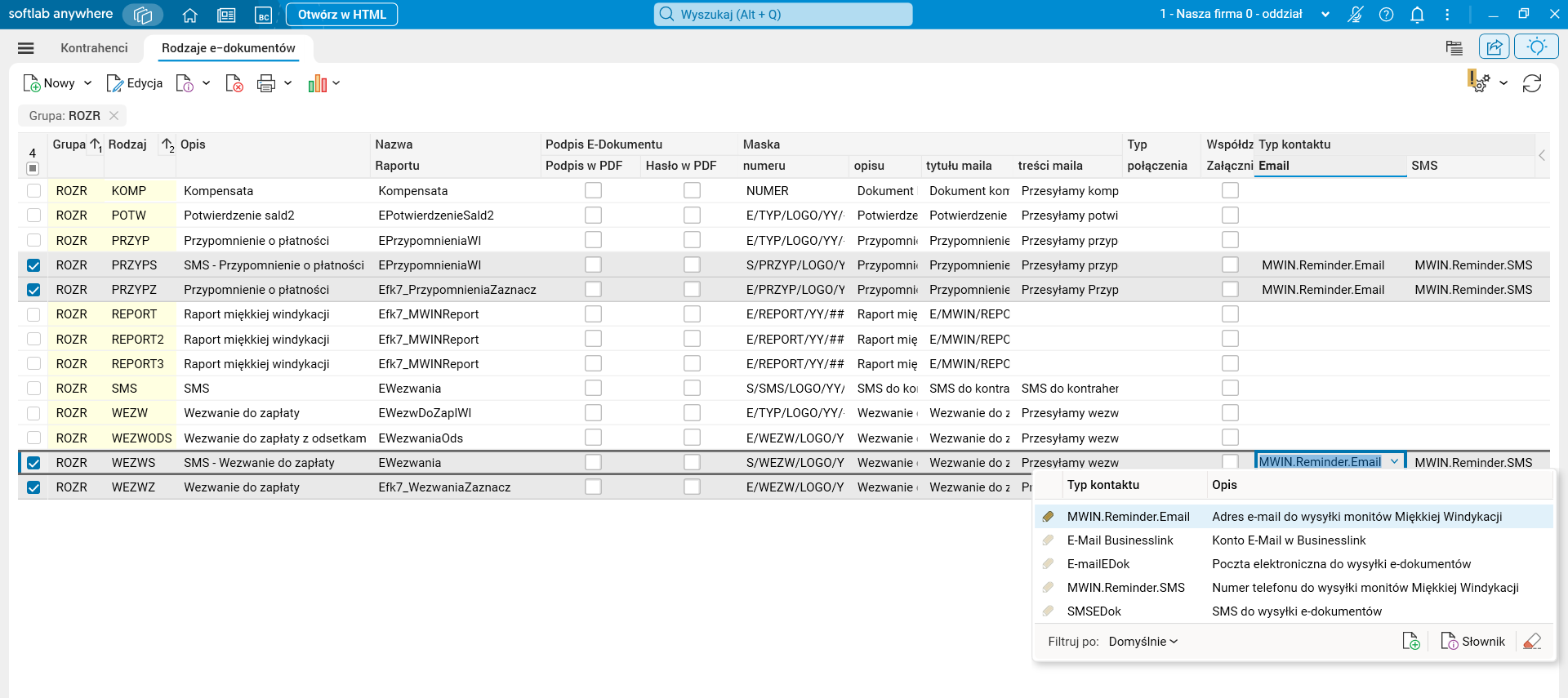Viewport: 1568px width, 698px height.
Task: Show notifications with the bell icon
Action: [x=1417, y=15]
